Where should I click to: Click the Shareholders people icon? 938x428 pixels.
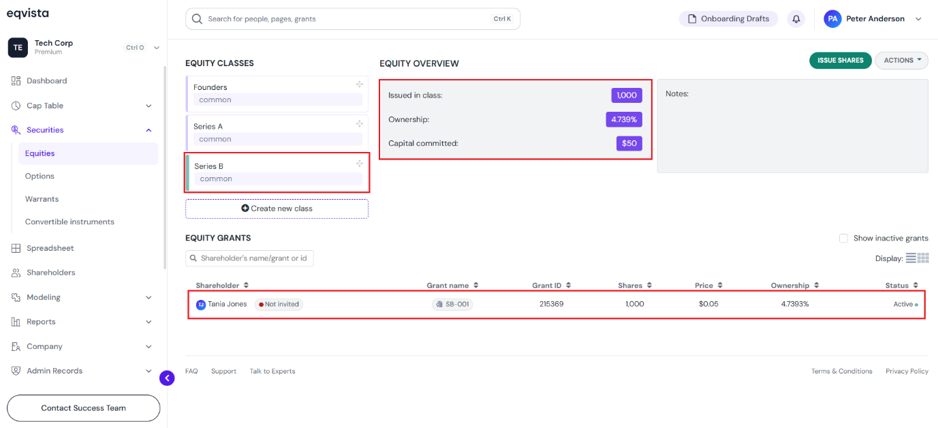16,273
